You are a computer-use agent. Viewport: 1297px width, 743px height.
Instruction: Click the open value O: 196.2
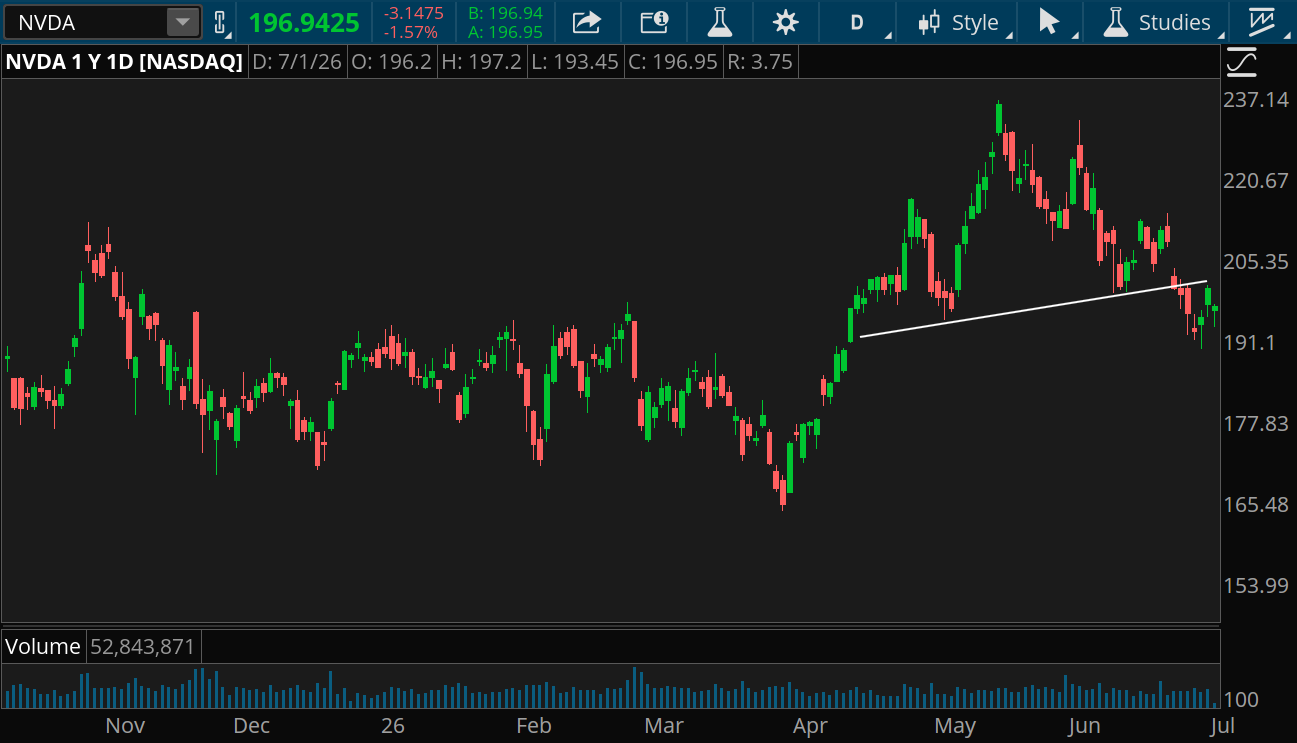point(391,62)
